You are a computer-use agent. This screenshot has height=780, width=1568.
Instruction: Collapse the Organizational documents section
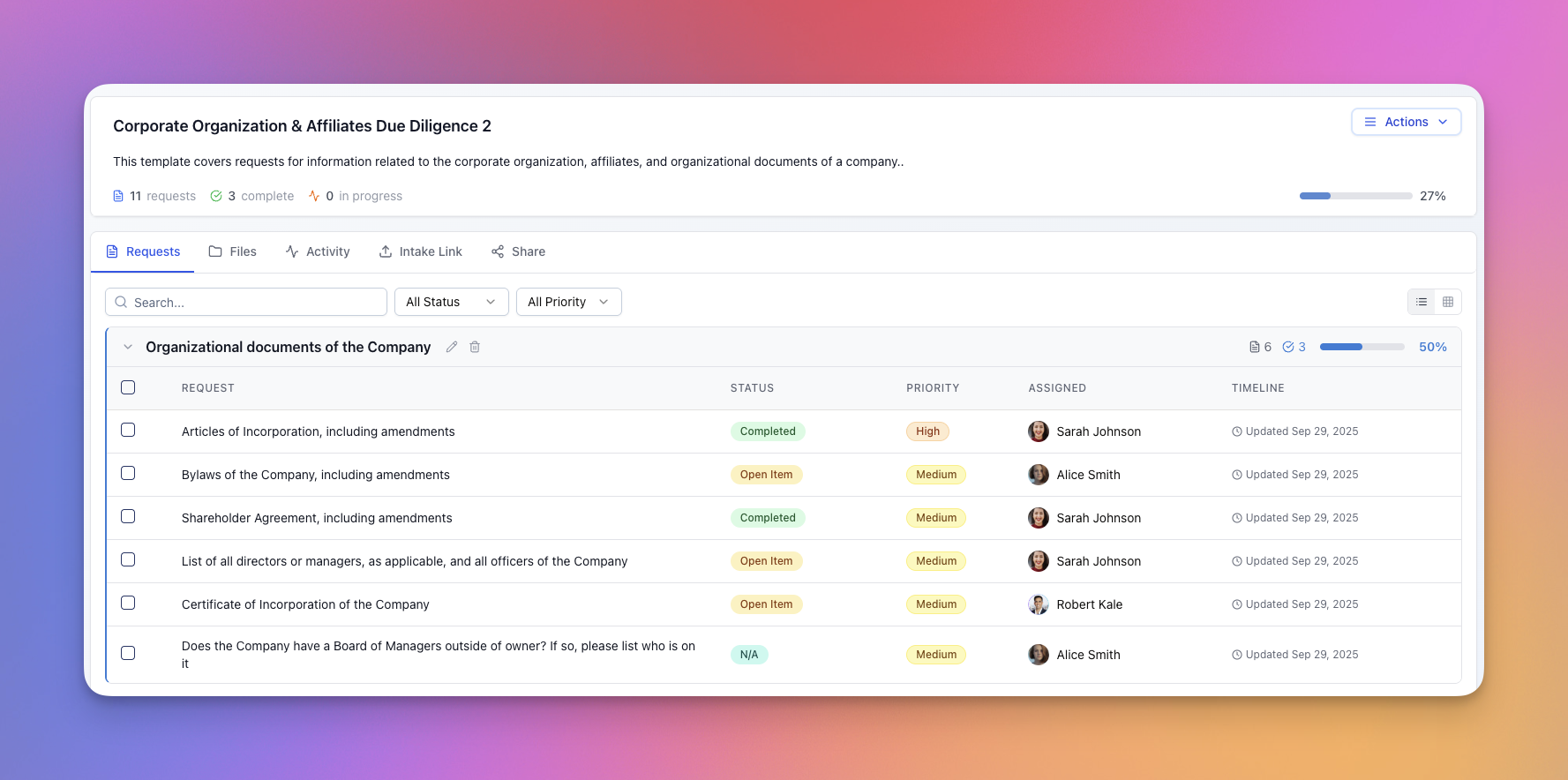tap(128, 347)
